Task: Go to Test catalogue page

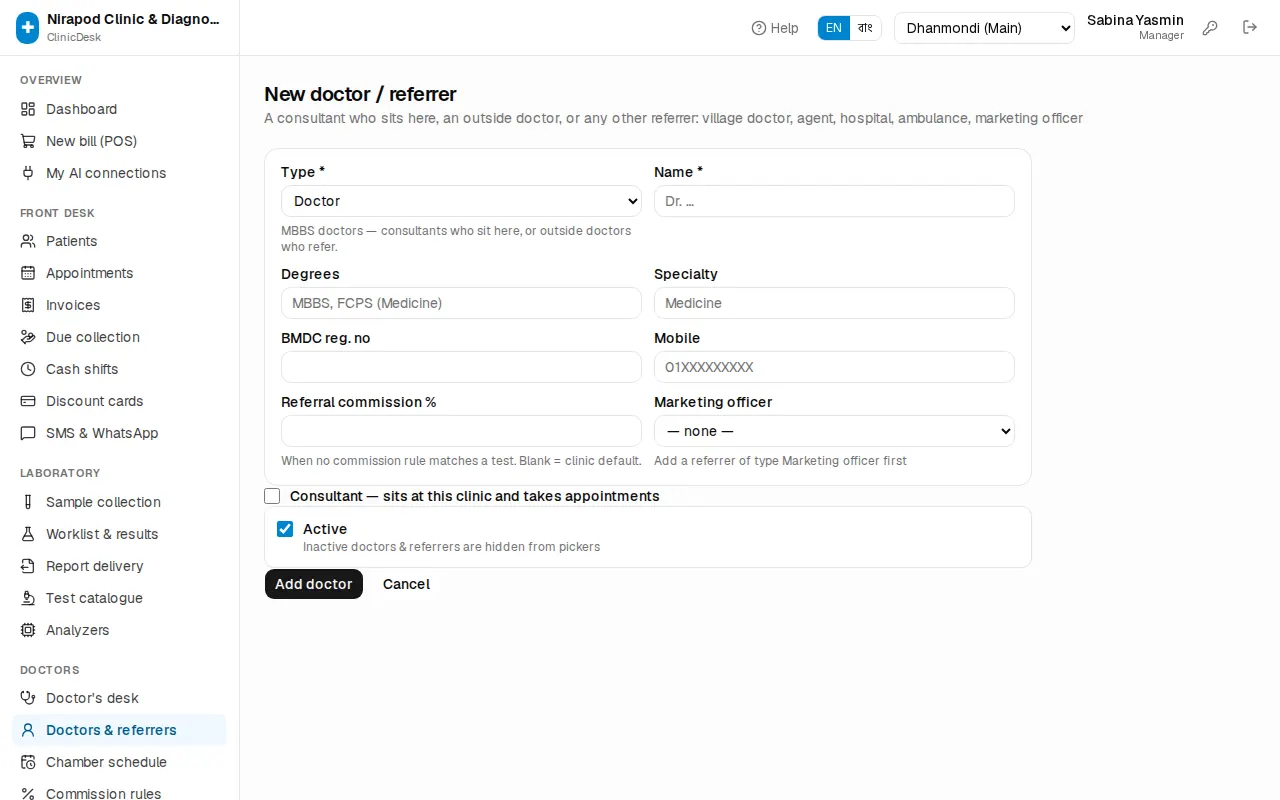Action: pos(119,598)
